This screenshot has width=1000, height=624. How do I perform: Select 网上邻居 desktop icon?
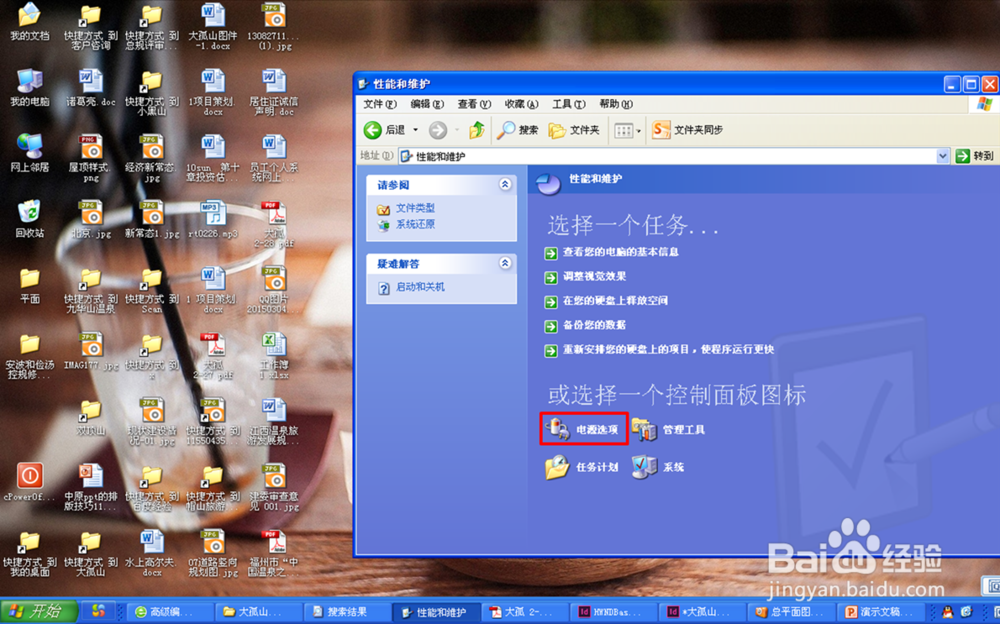coord(29,153)
